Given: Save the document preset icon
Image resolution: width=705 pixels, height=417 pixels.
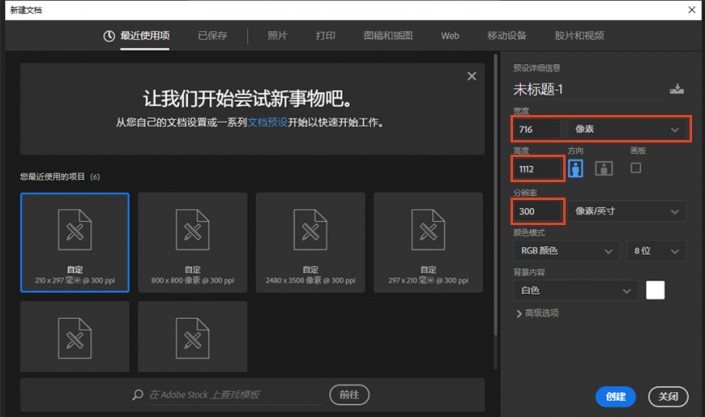Looking at the screenshot, I should pyautogui.click(x=677, y=89).
